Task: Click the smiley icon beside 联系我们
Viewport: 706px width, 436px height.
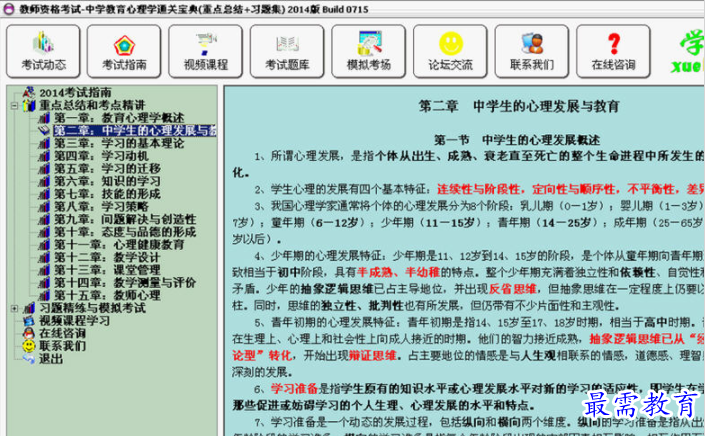Action: [x=29, y=346]
